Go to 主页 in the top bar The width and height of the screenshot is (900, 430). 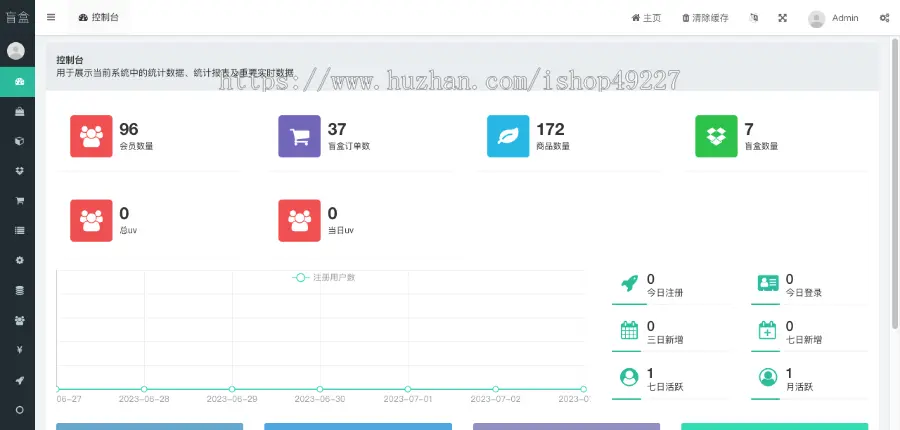[646, 18]
